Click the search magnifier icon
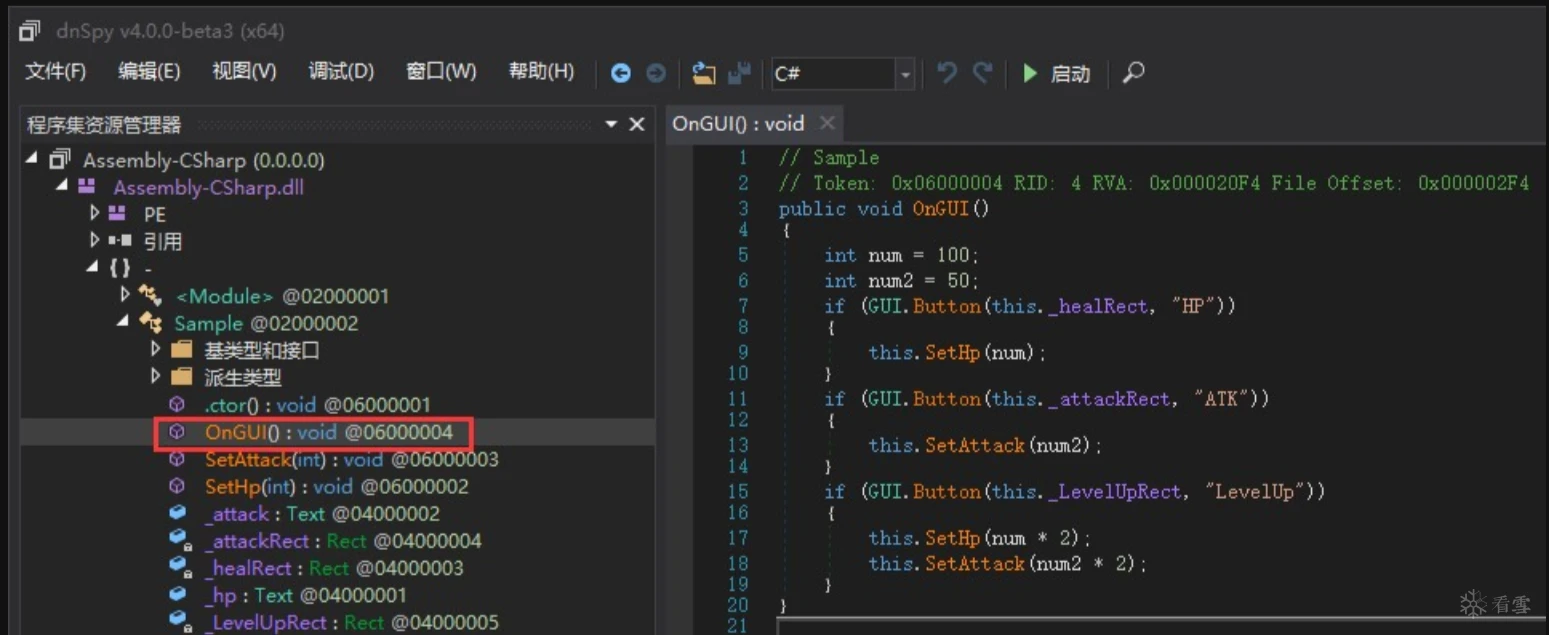 (1133, 73)
